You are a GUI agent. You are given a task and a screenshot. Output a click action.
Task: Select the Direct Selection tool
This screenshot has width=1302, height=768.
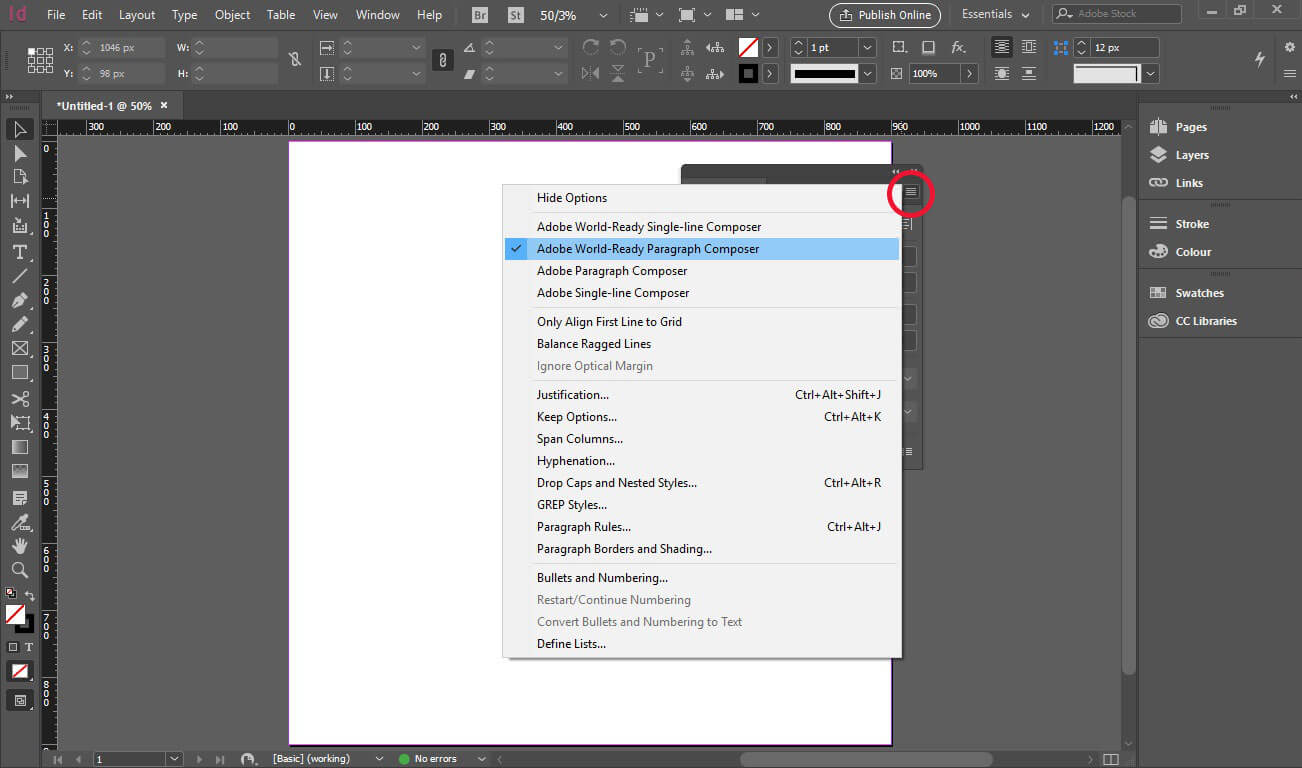click(20, 153)
